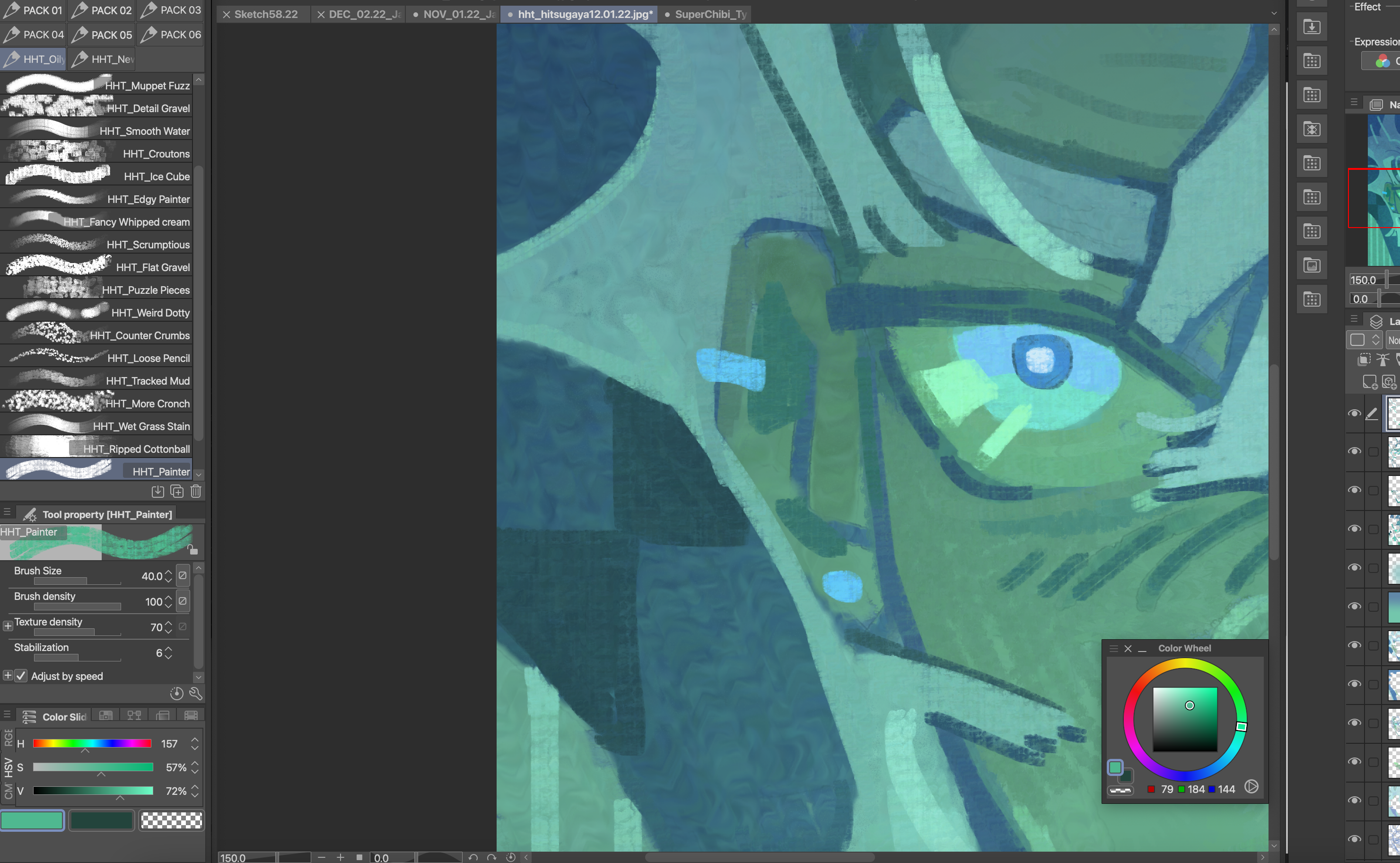Click the lock icon on HHT_Painter preview
The width and height of the screenshot is (1400, 863).
tap(193, 550)
